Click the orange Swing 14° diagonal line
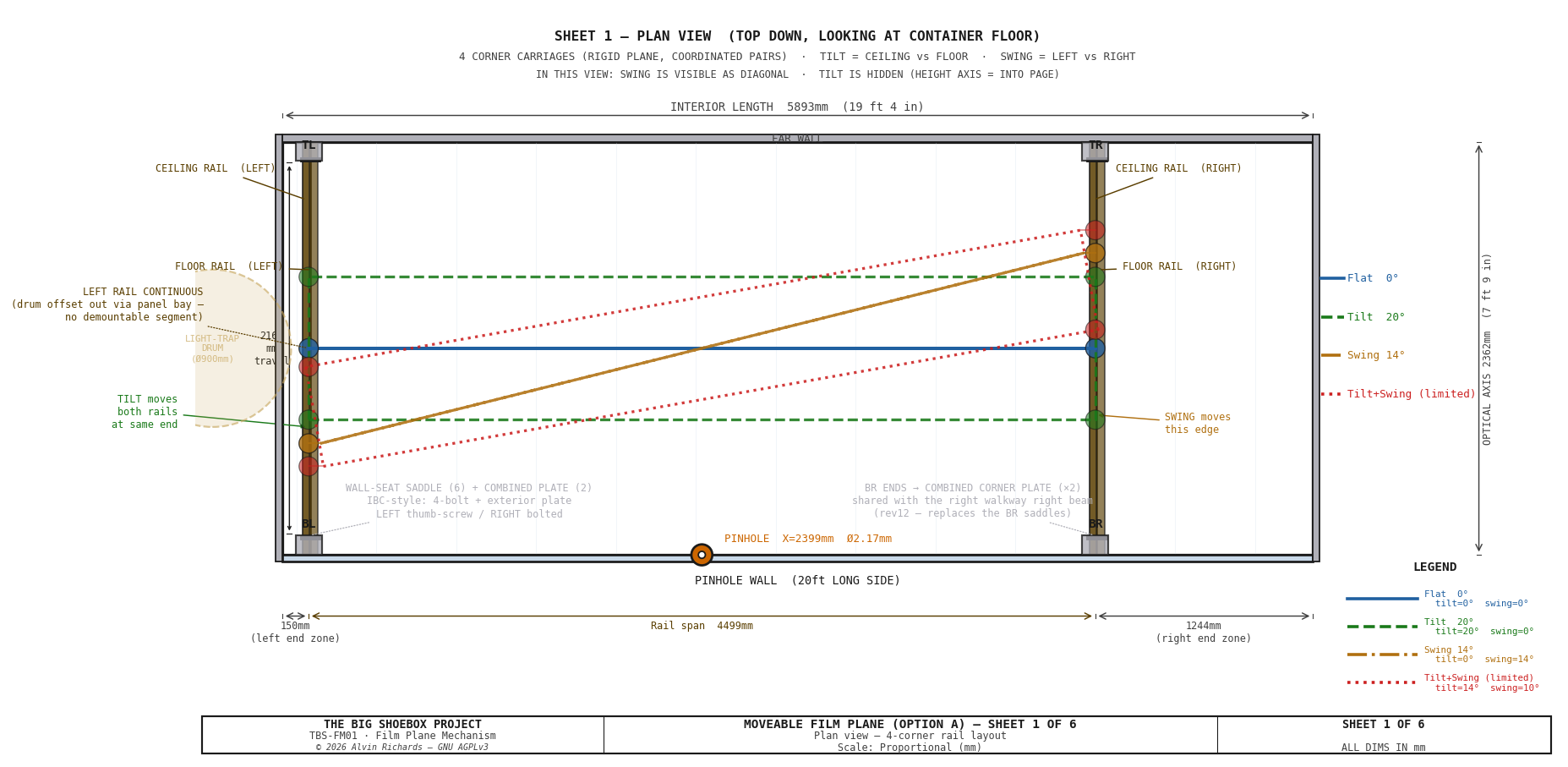The image size is (1568, 767). pyautogui.click(x=702, y=348)
